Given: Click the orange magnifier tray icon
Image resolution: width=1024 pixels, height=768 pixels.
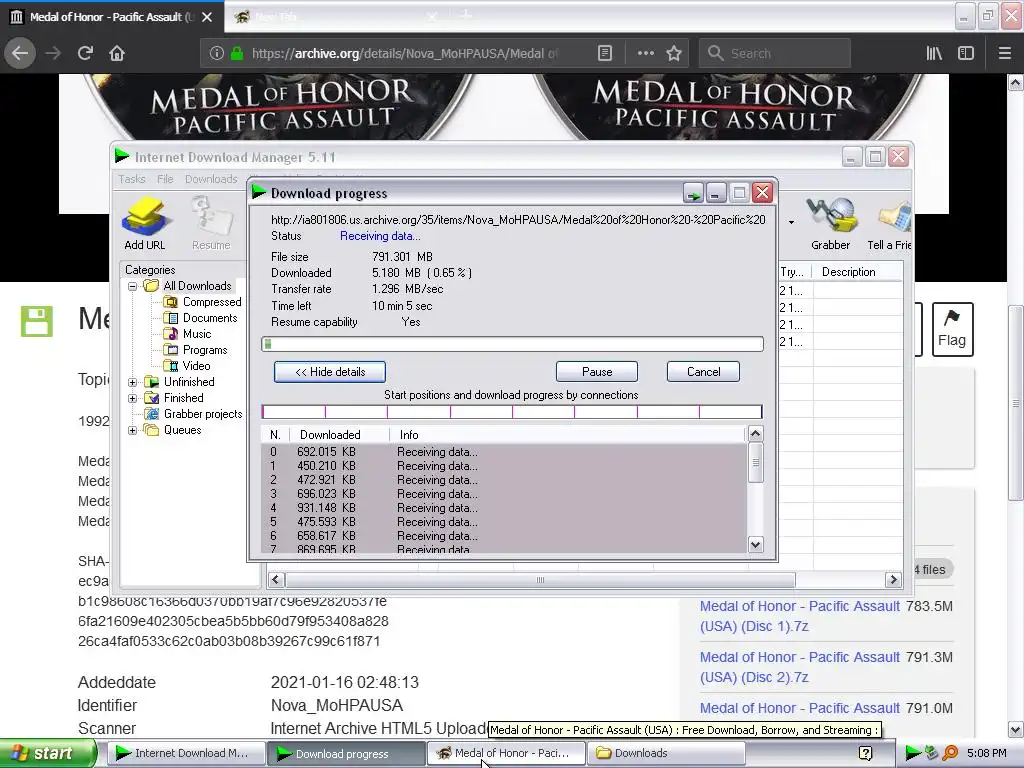Looking at the screenshot, I should (x=950, y=753).
